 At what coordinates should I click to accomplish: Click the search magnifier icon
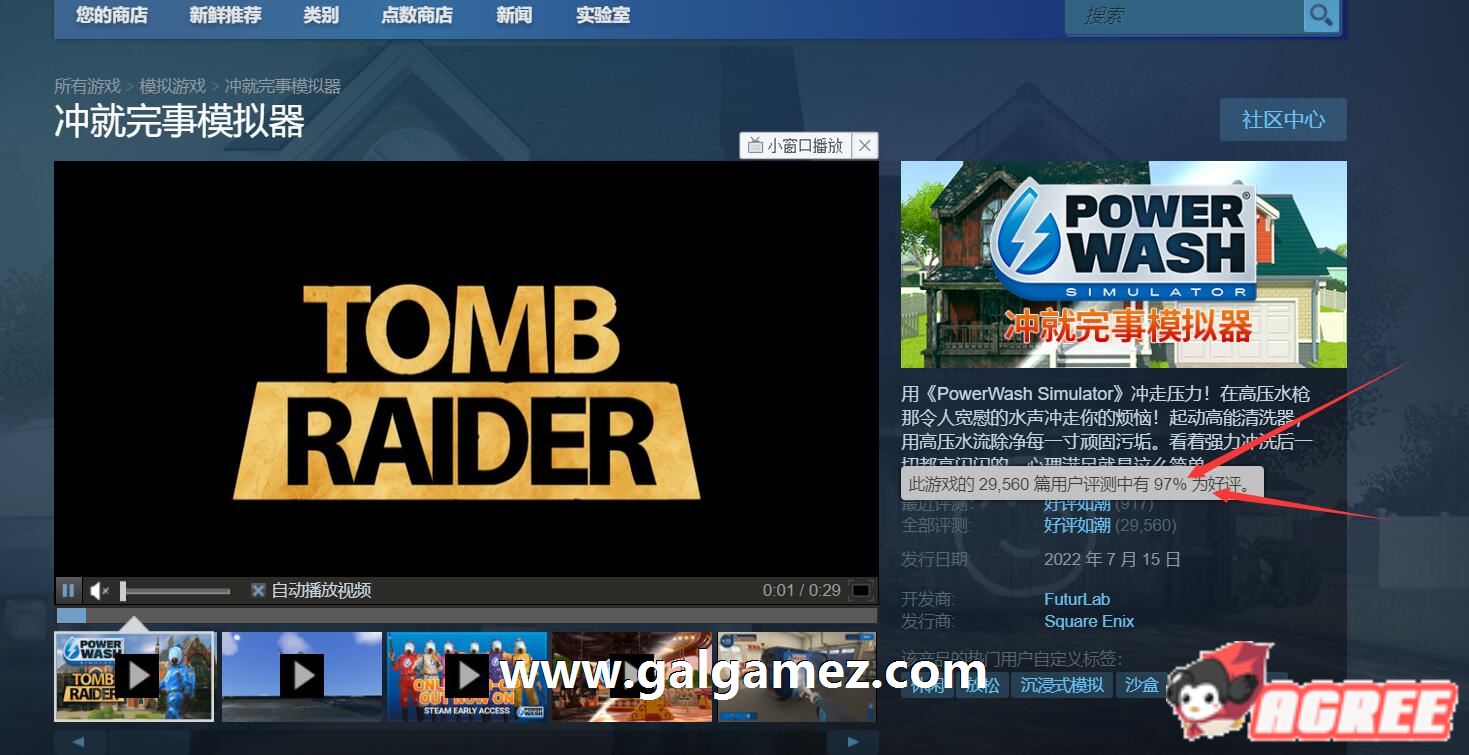point(1321,15)
